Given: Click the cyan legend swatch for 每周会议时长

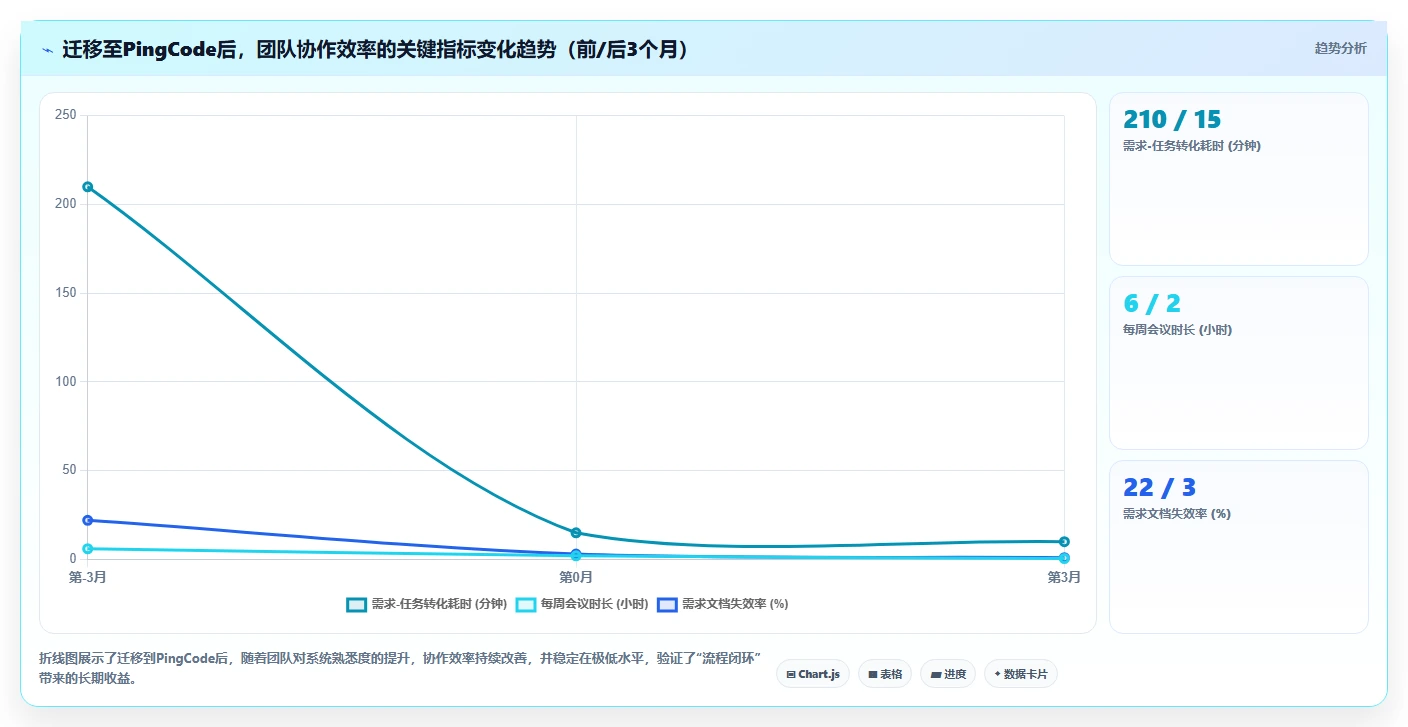Looking at the screenshot, I should pos(526,604).
